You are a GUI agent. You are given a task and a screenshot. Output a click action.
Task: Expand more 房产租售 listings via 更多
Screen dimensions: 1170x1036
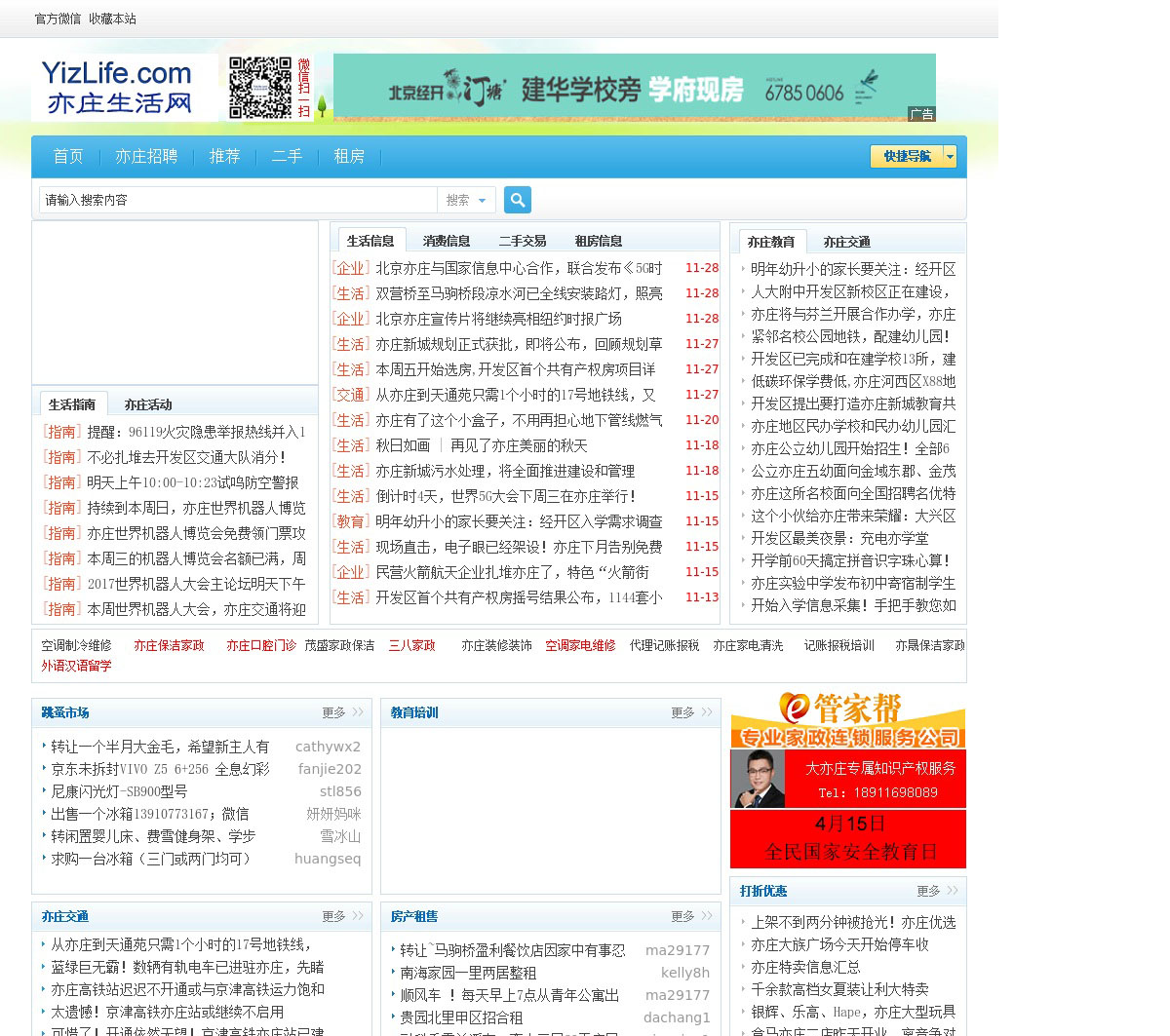682,916
